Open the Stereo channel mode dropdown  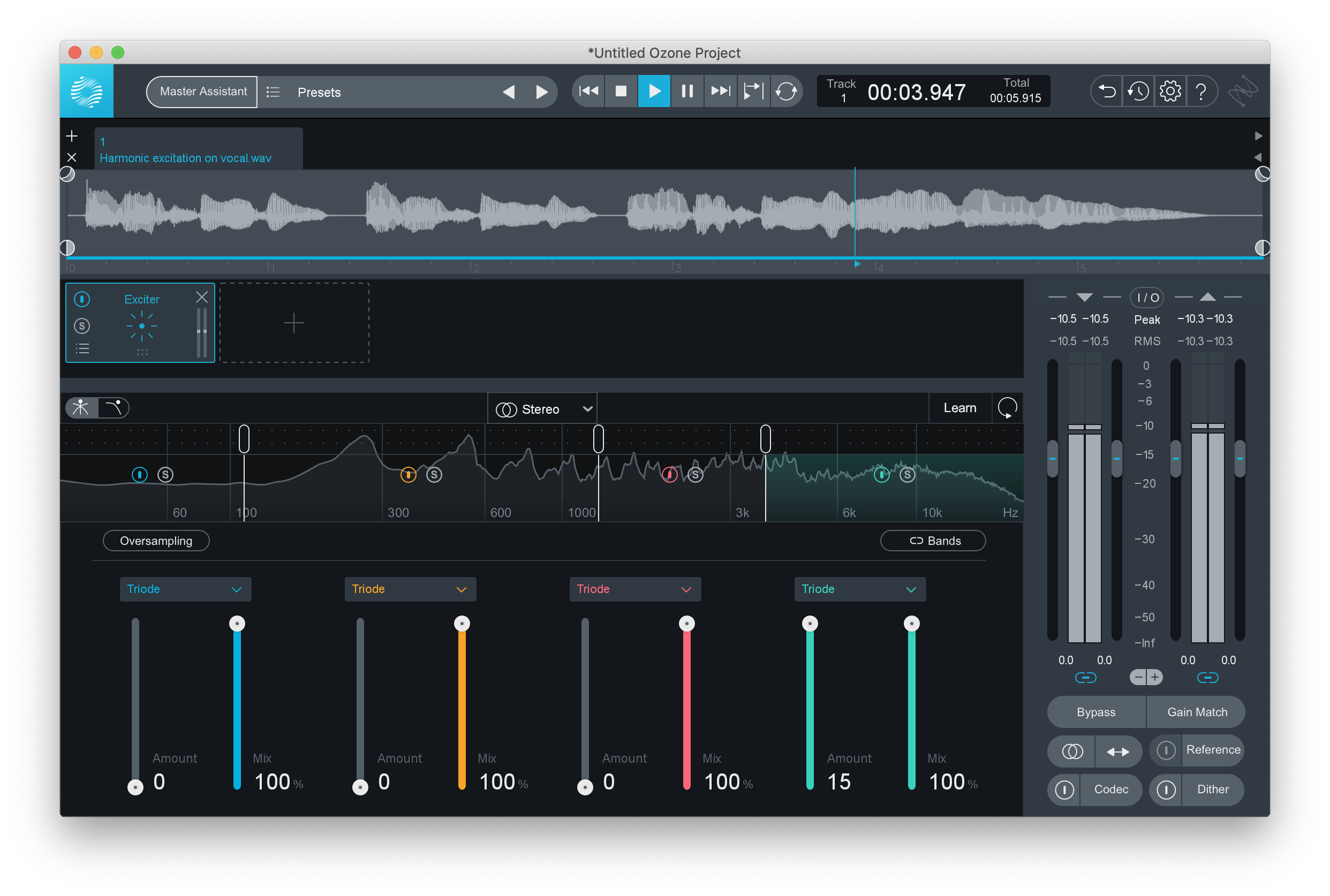point(542,409)
